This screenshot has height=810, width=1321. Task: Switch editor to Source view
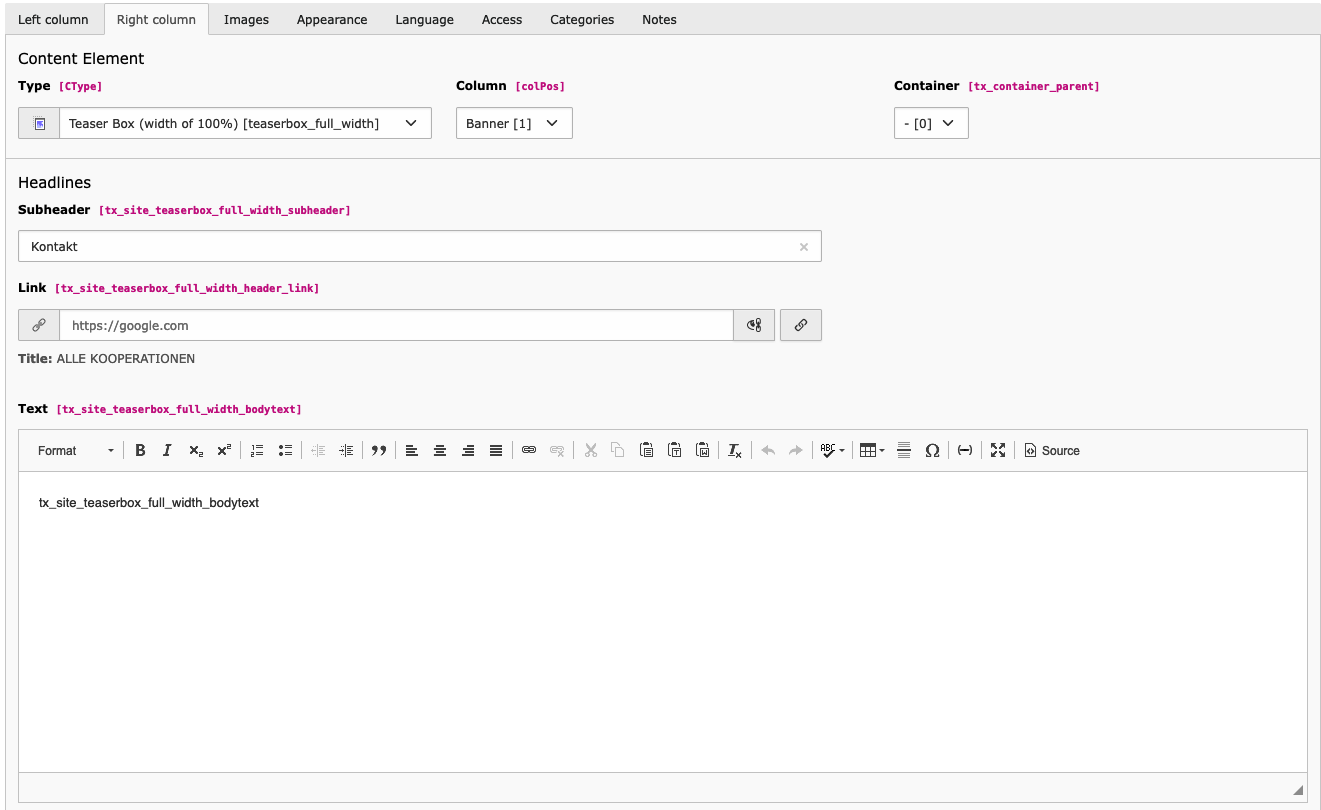click(1052, 451)
